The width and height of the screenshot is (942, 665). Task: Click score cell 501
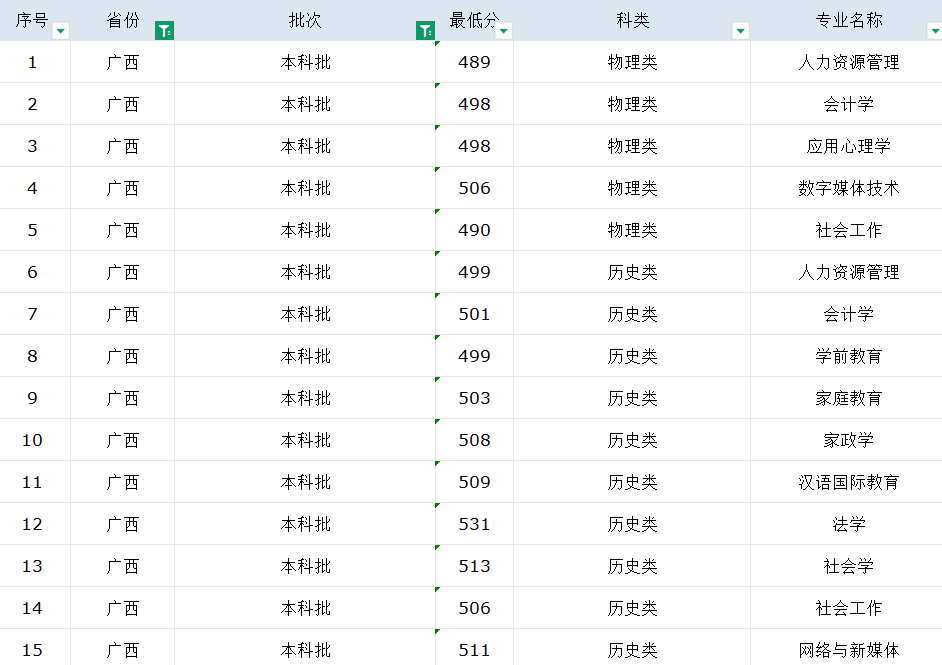click(474, 314)
